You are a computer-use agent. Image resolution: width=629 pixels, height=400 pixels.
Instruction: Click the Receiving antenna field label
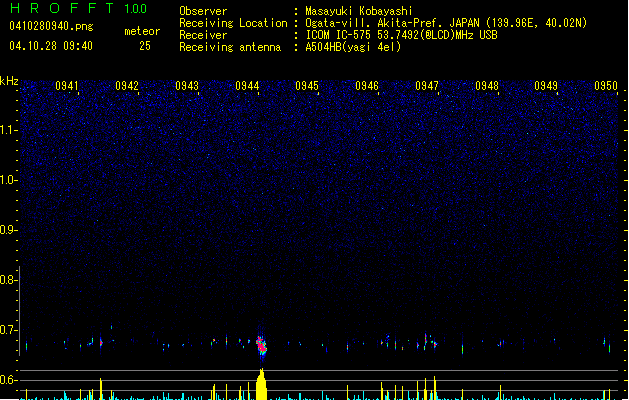230,47
